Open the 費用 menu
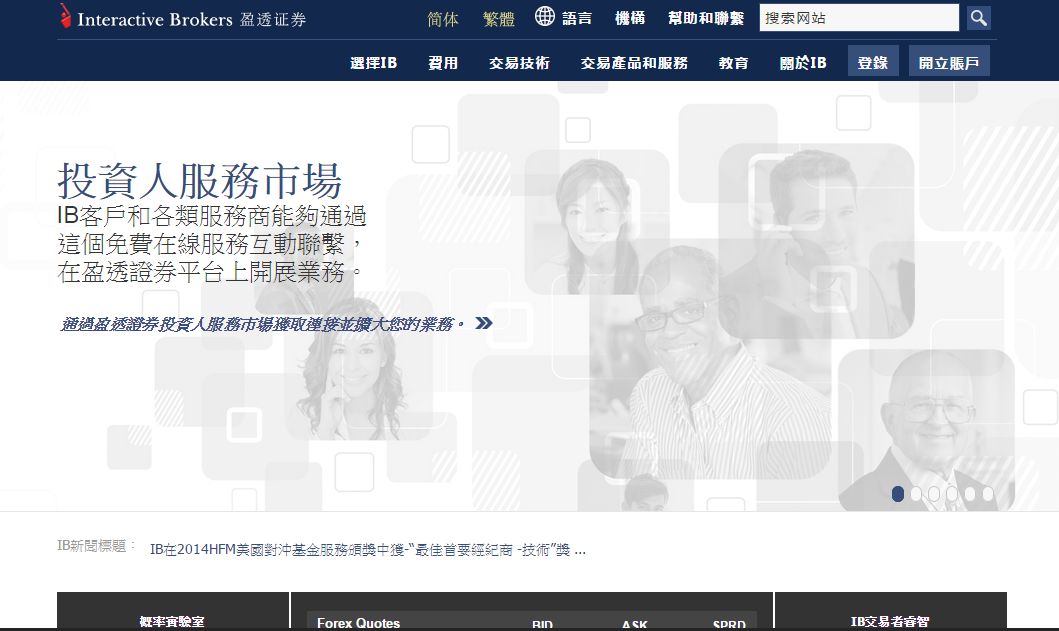1059x631 pixels. click(x=443, y=63)
